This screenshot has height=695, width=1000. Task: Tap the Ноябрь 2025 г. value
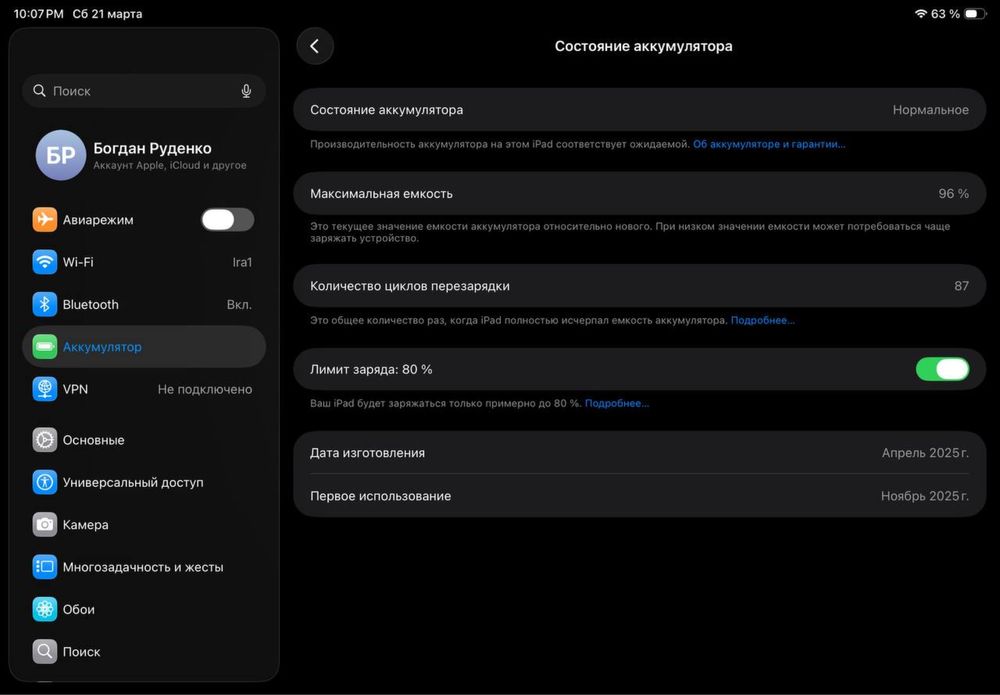click(925, 495)
